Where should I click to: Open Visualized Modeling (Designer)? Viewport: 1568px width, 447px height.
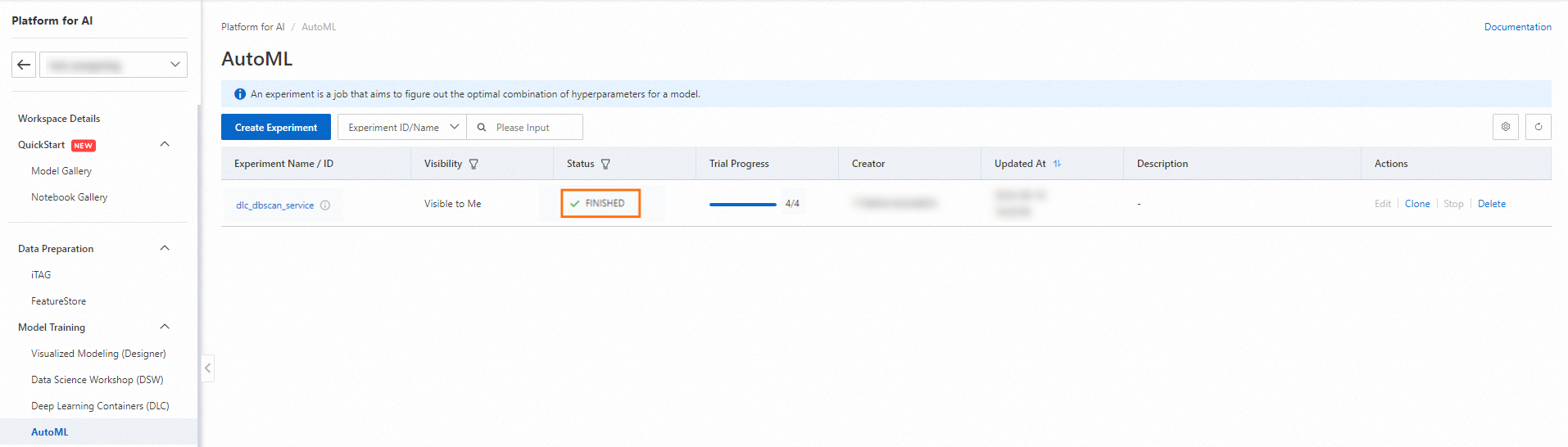click(x=98, y=354)
